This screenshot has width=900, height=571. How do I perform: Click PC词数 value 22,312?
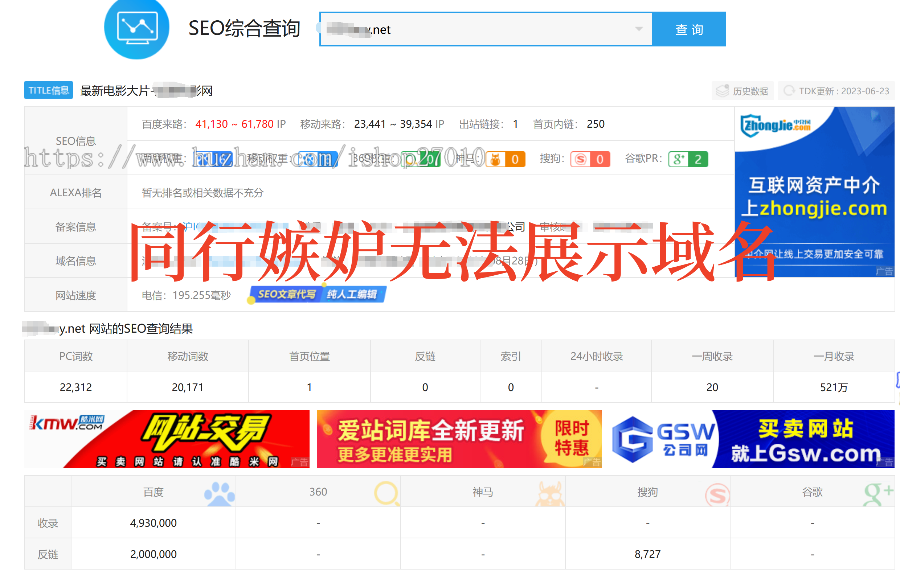[76, 387]
